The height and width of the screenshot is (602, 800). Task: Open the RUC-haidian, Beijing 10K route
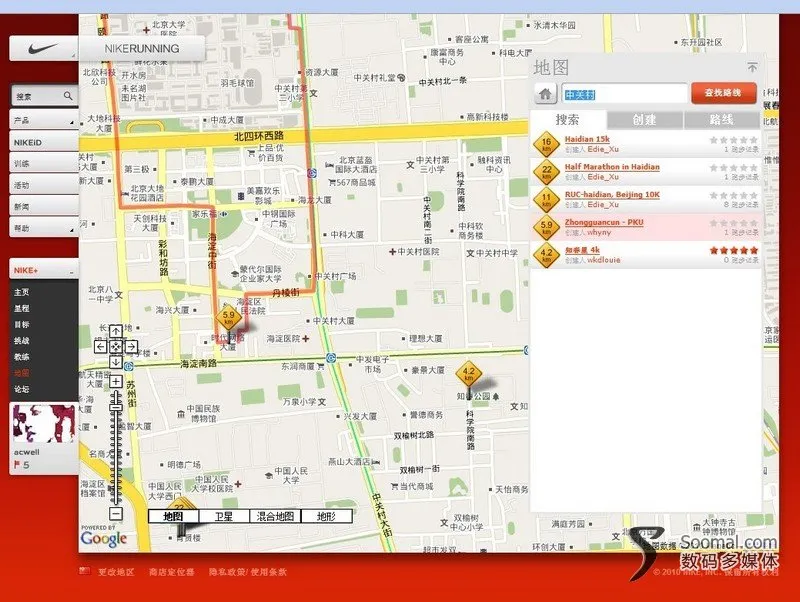click(612, 194)
